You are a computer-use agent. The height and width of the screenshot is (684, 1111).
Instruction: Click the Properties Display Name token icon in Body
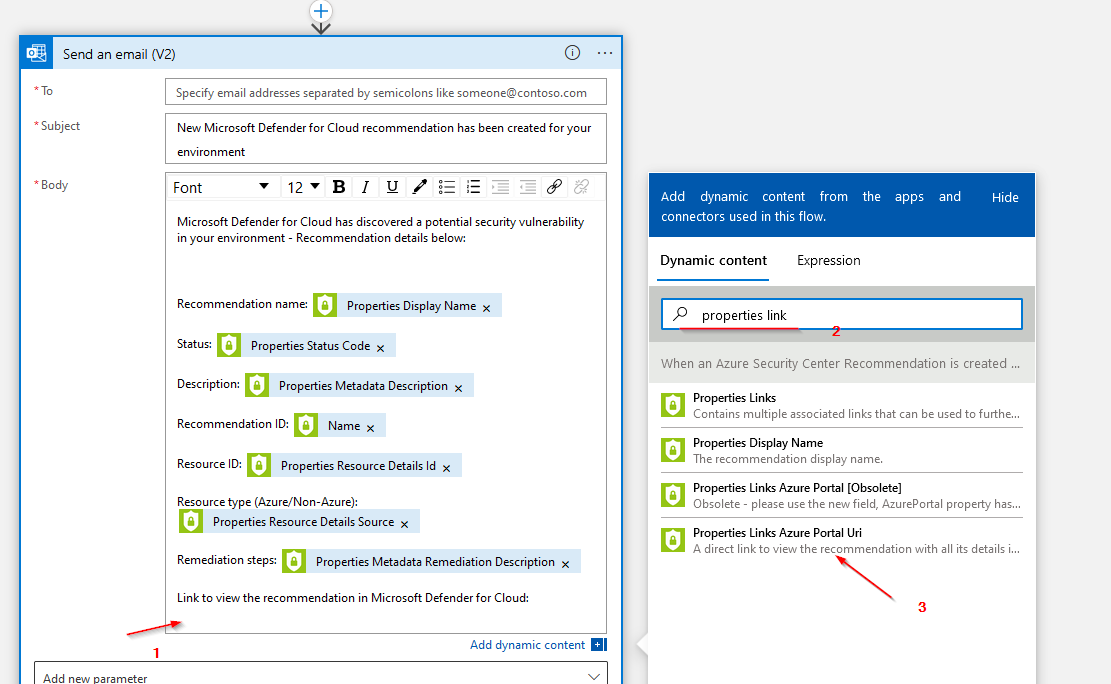point(325,305)
